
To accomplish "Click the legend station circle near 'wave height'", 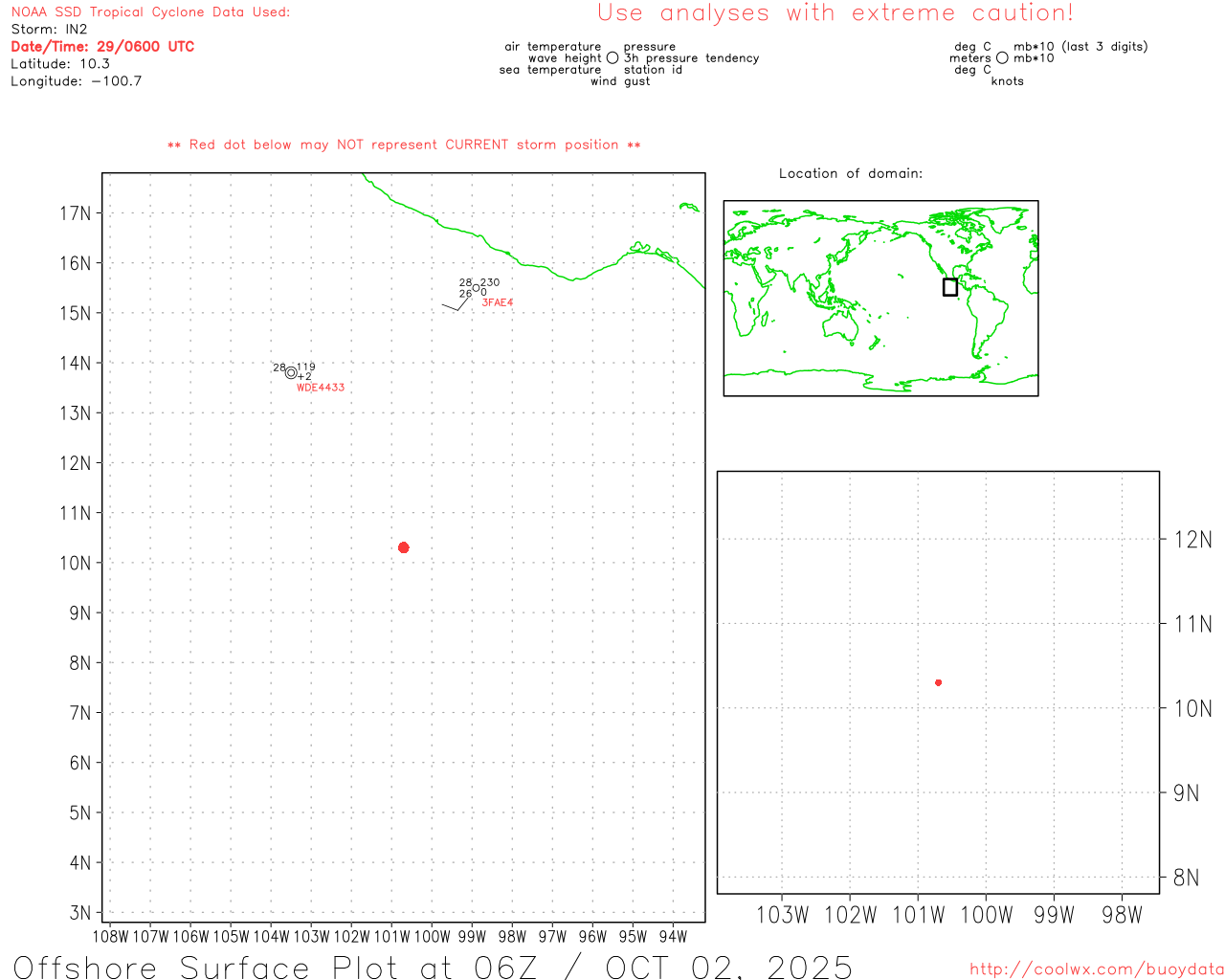I will coord(612,58).
